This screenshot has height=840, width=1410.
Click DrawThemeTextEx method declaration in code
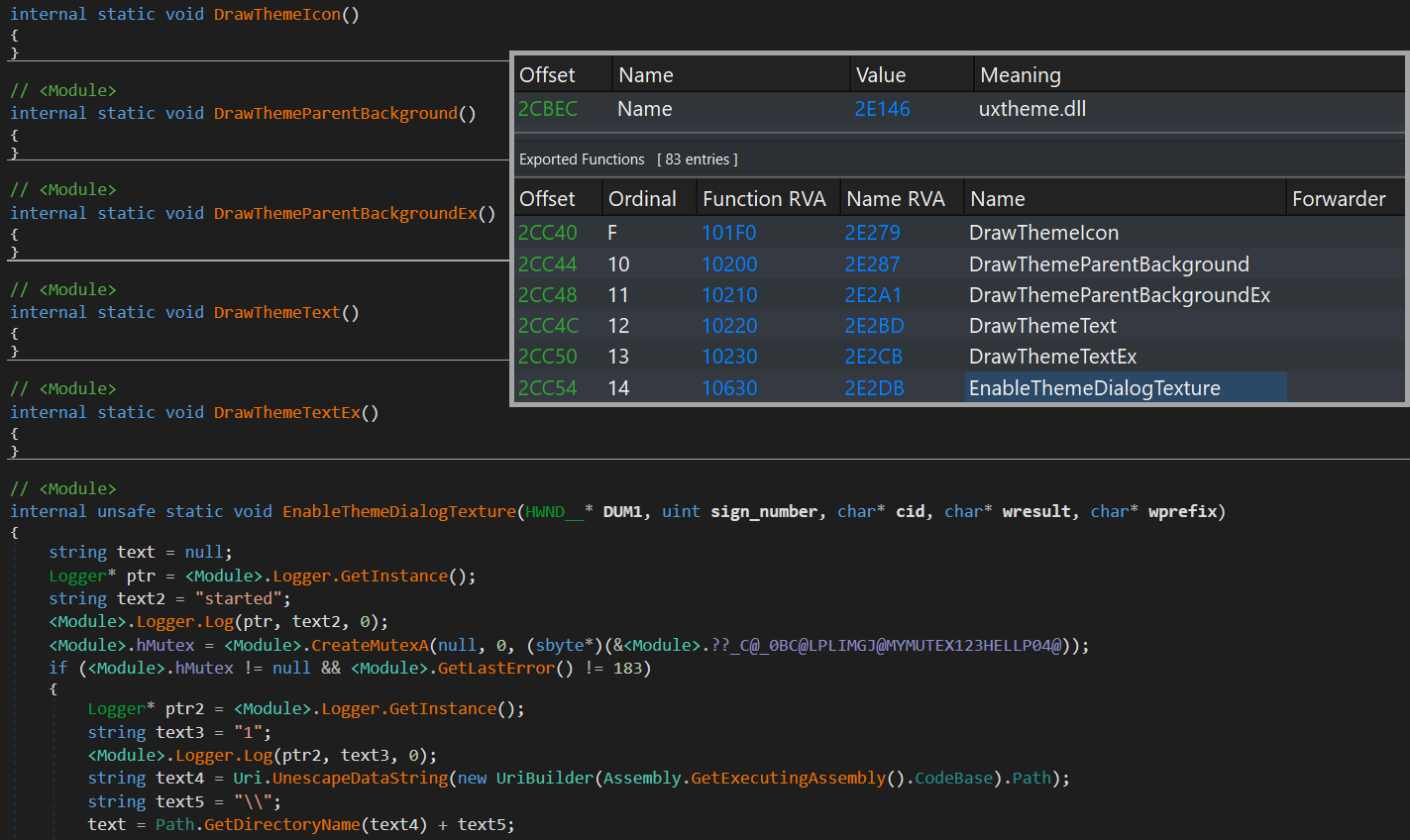click(287, 412)
